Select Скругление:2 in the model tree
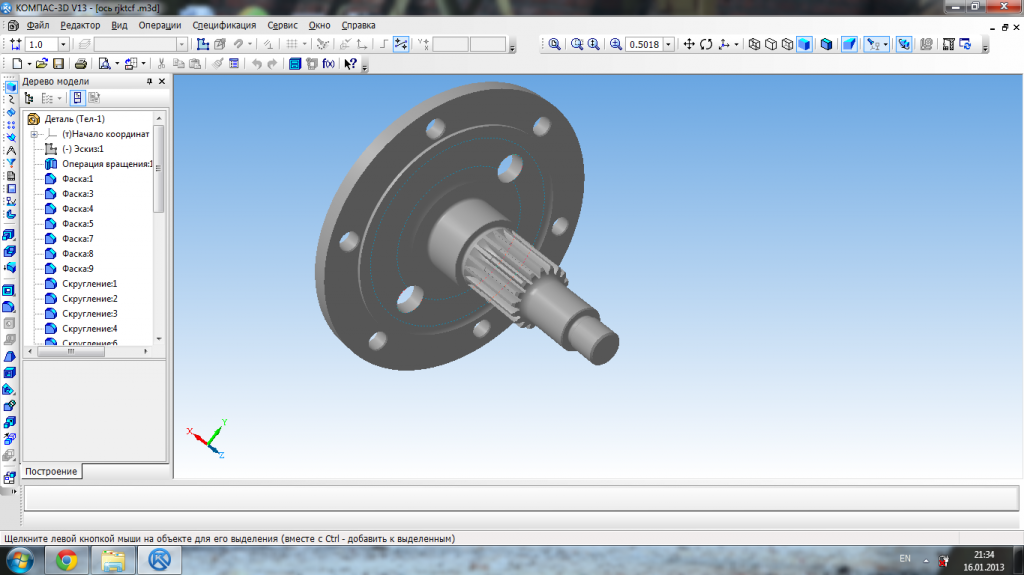Image resolution: width=1024 pixels, height=575 pixels. click(89, 299)
